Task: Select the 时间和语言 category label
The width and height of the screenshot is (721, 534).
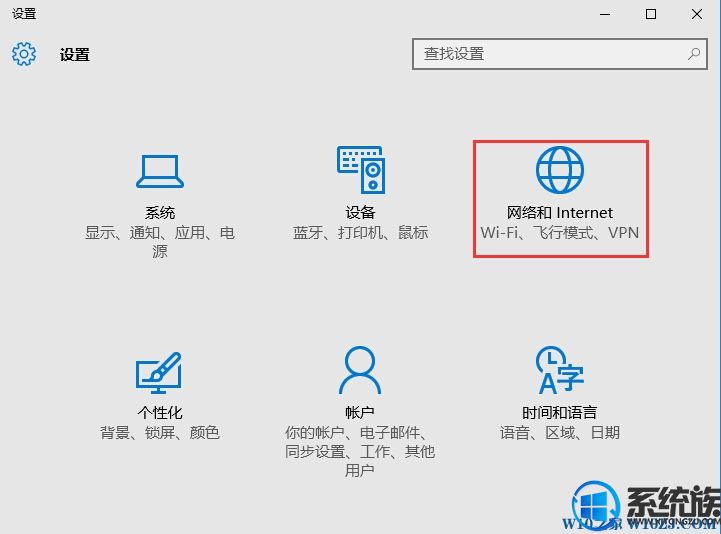Action: 560,413
